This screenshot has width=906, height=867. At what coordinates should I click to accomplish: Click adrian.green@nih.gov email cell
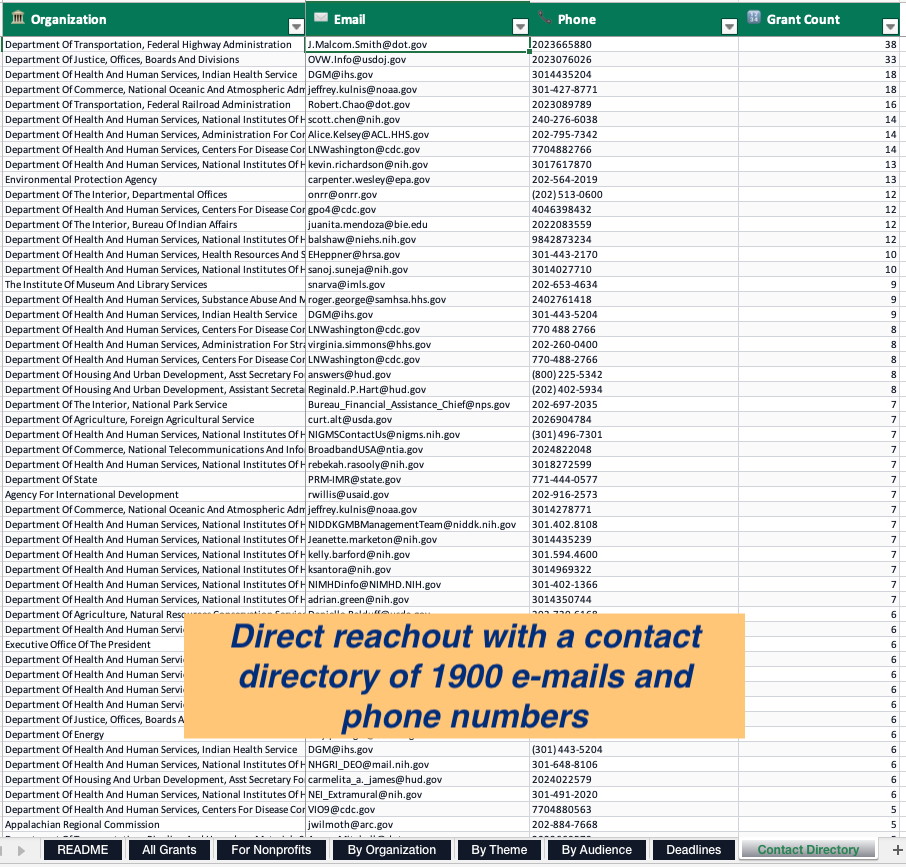[417, 600]
